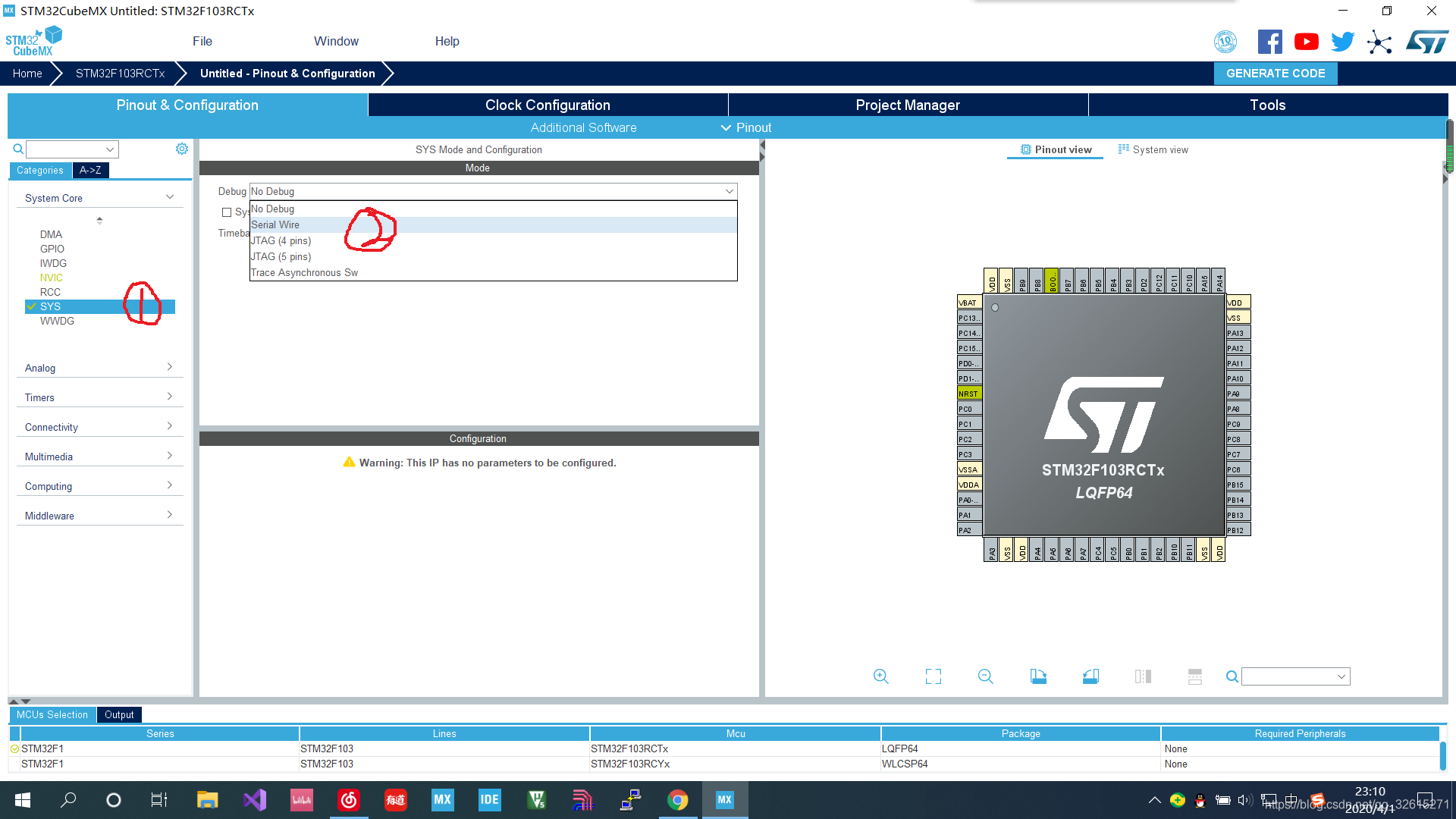
Task: Switch to Clock Configuration tab
Action: point(548,105)
